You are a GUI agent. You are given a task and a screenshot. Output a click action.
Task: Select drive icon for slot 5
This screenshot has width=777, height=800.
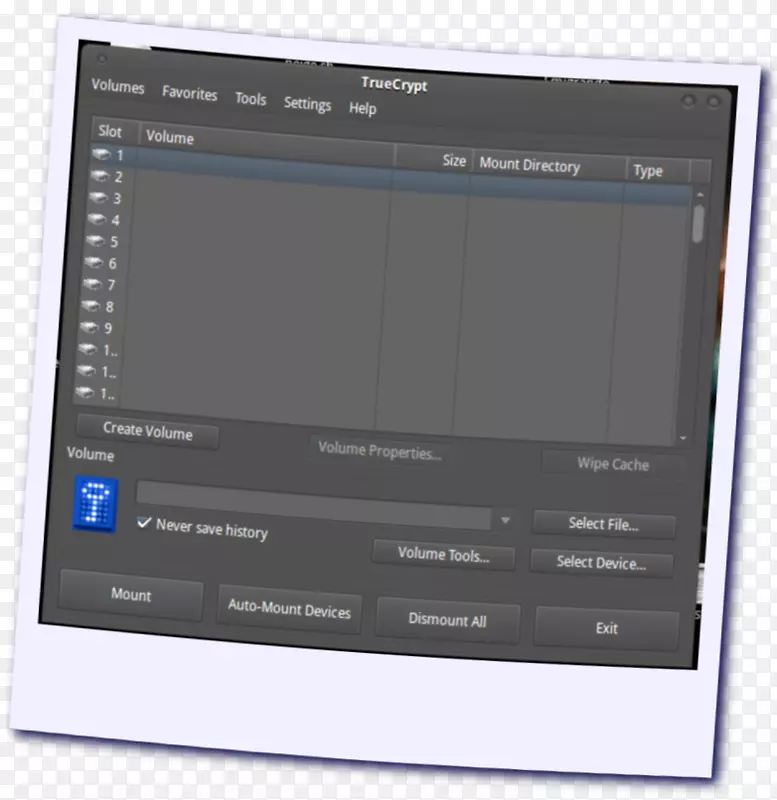pos(95,240)
